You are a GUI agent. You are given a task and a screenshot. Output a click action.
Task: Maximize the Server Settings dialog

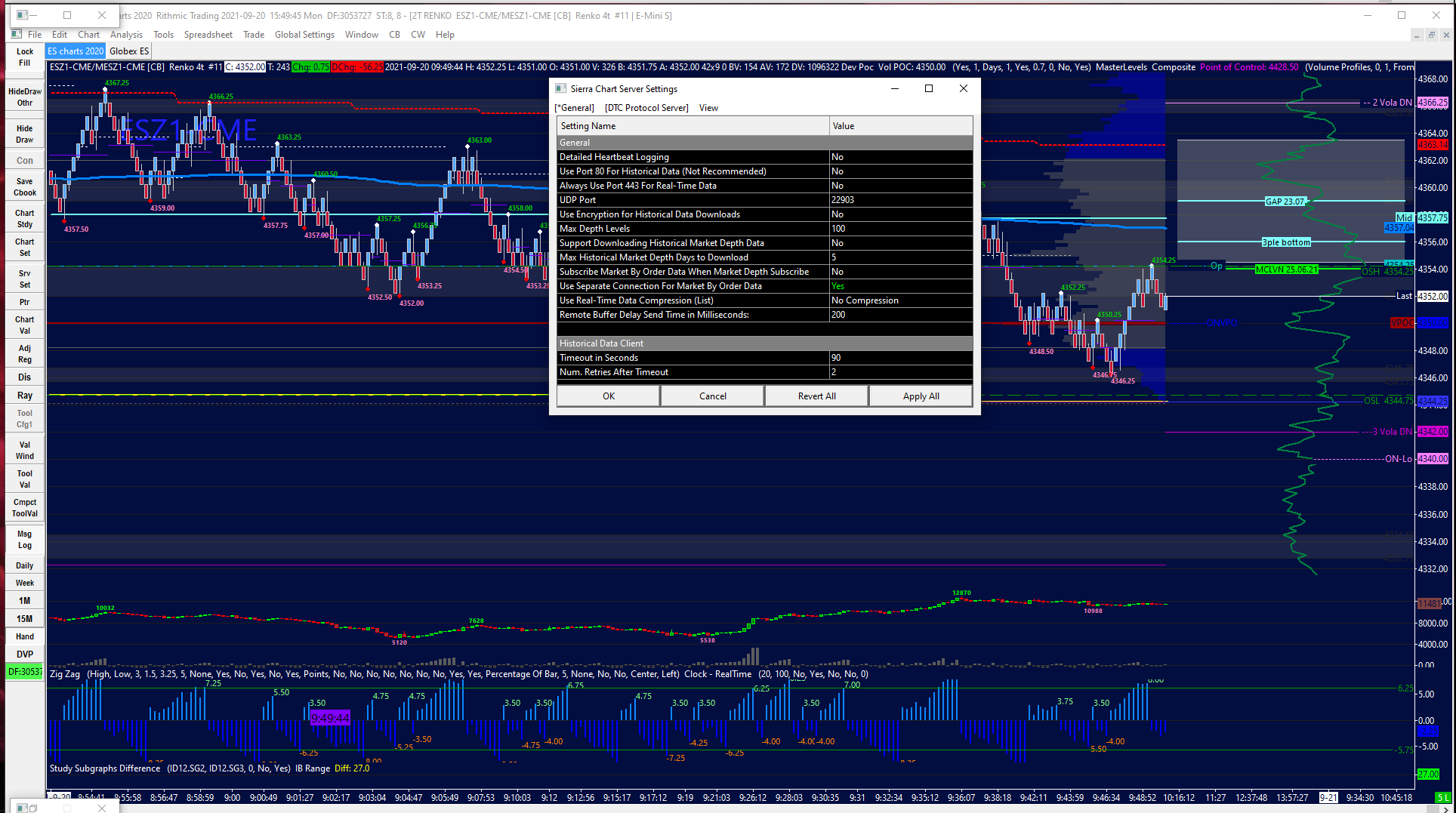(x=929, y=88)
